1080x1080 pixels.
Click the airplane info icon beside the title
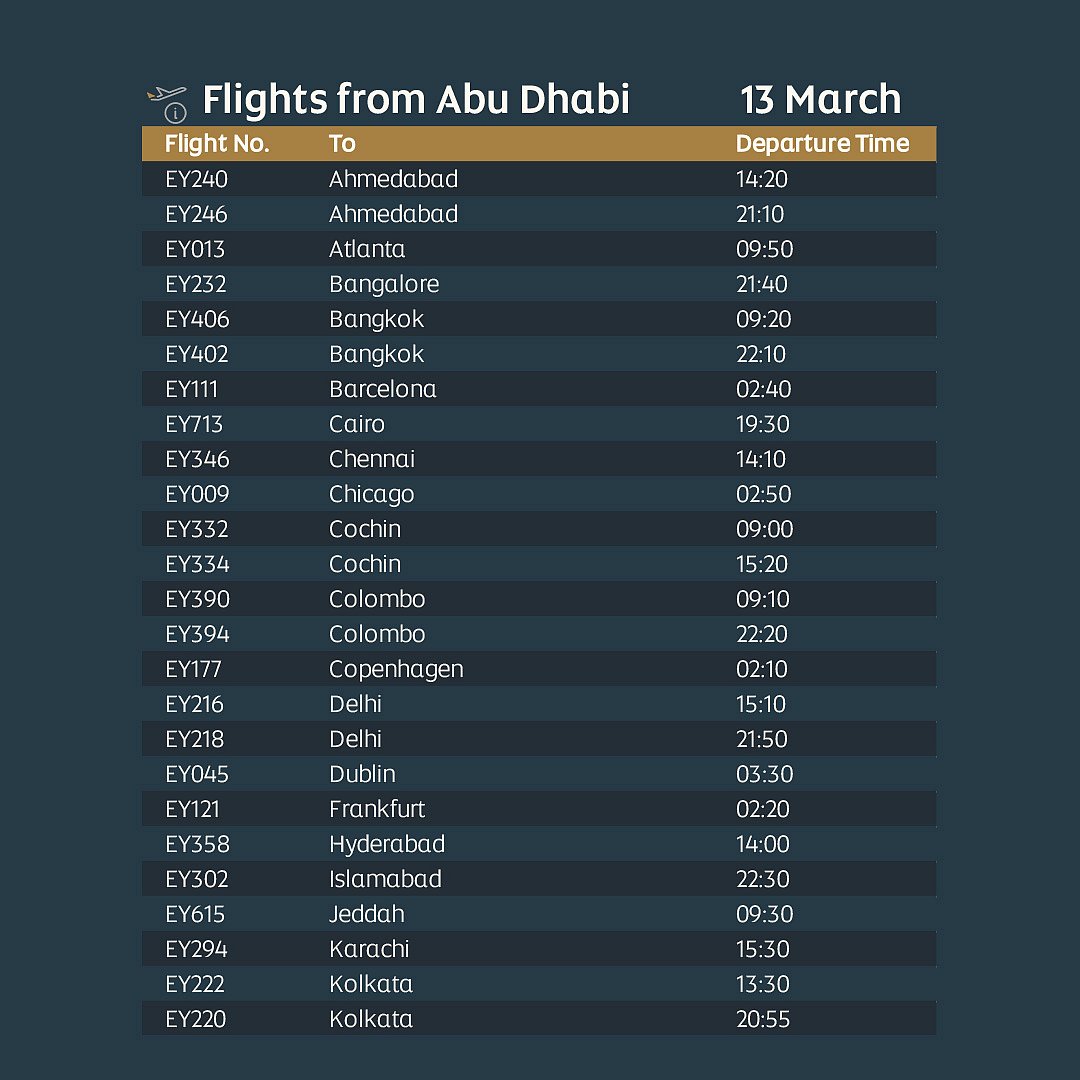[168, 103]
